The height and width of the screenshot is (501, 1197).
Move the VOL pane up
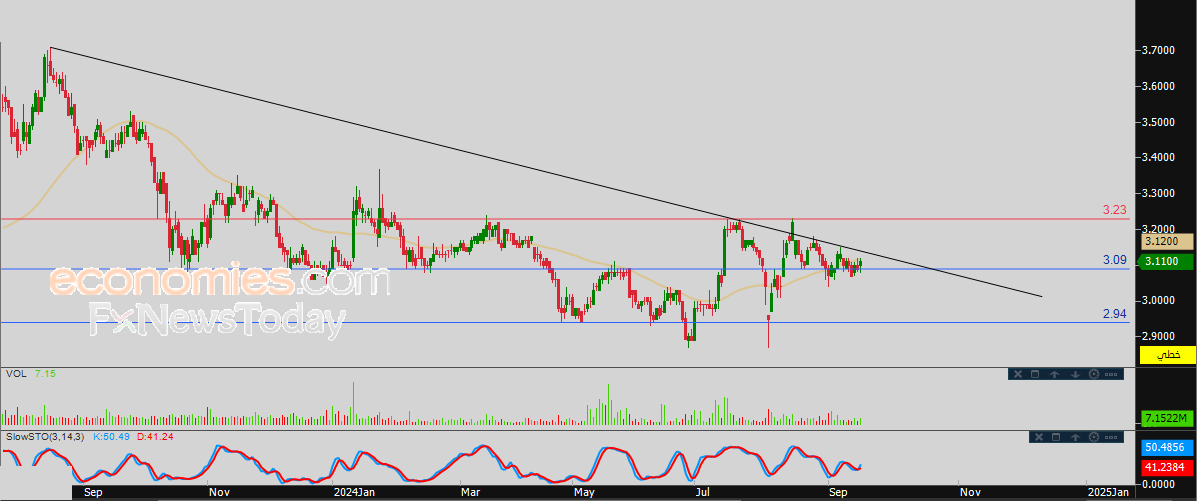point(1054,374)
